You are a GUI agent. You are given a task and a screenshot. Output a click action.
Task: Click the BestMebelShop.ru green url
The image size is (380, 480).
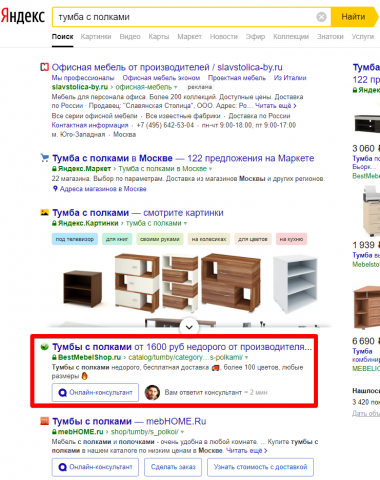tap(89, 357)
